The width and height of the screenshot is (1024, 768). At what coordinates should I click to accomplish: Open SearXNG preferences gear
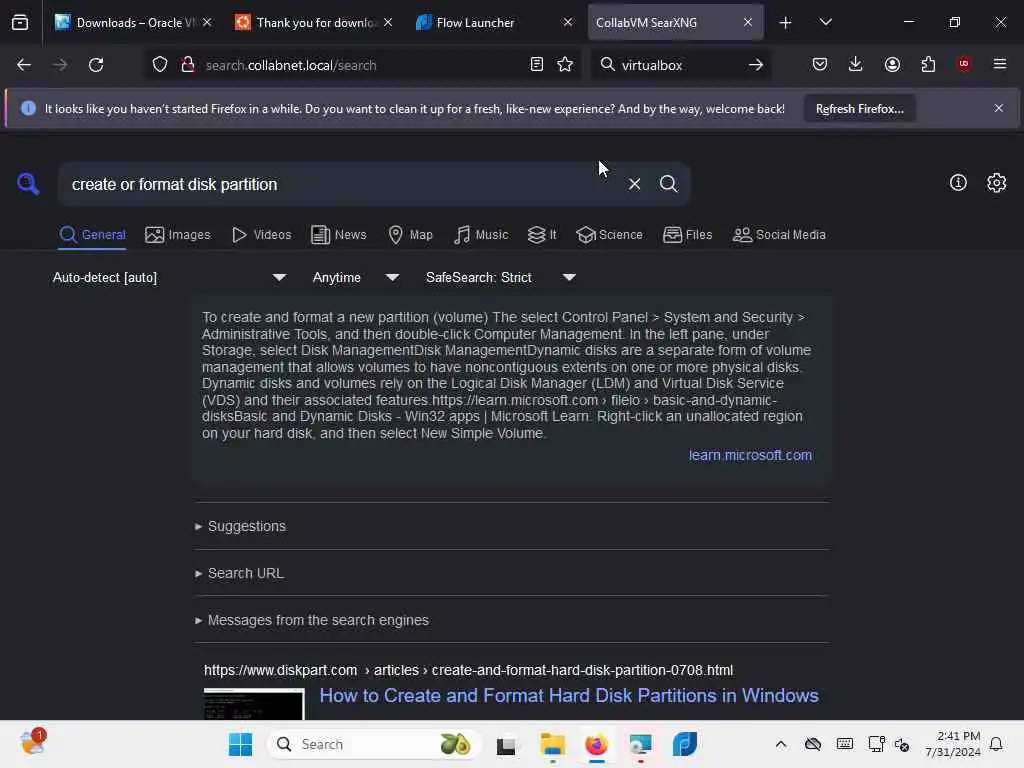point(997,183)
